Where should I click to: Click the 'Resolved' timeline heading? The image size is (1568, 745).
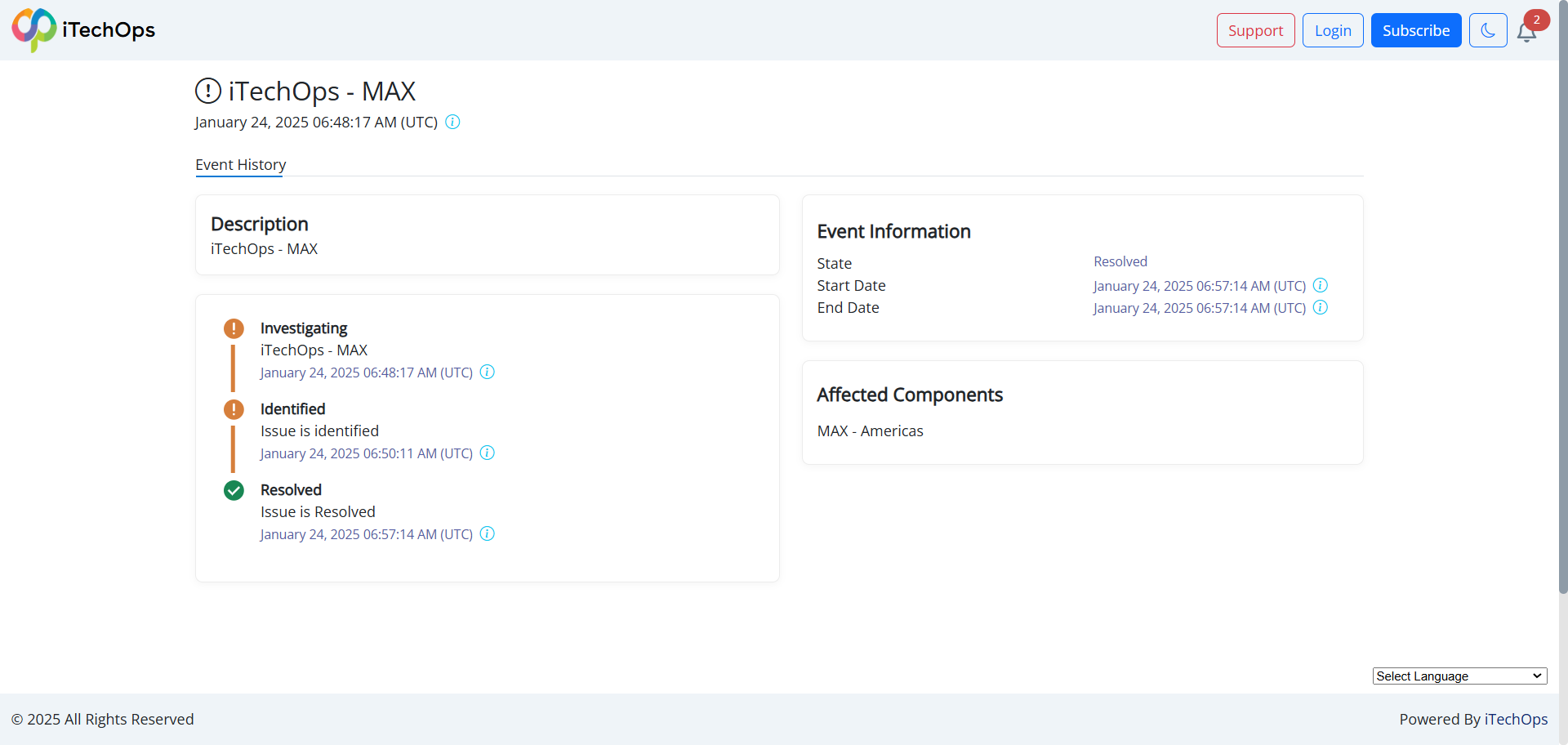pos(291,490)
